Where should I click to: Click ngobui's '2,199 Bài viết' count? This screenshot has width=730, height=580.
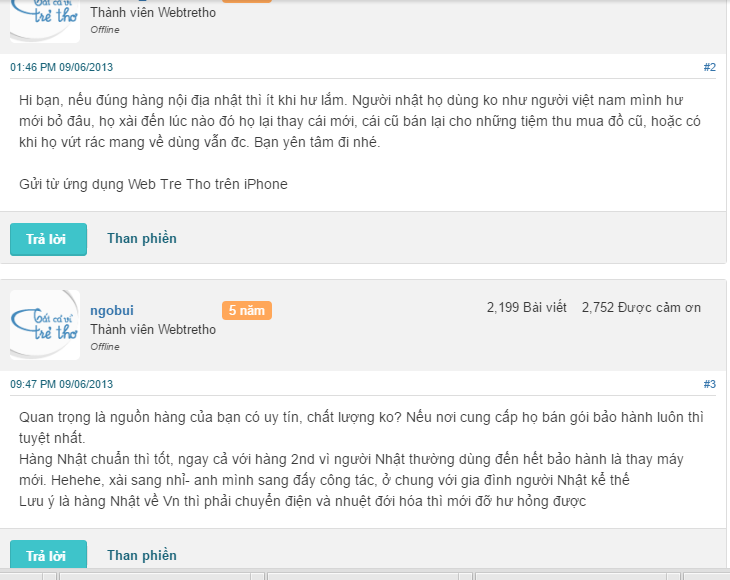click(x=526, y=307)
